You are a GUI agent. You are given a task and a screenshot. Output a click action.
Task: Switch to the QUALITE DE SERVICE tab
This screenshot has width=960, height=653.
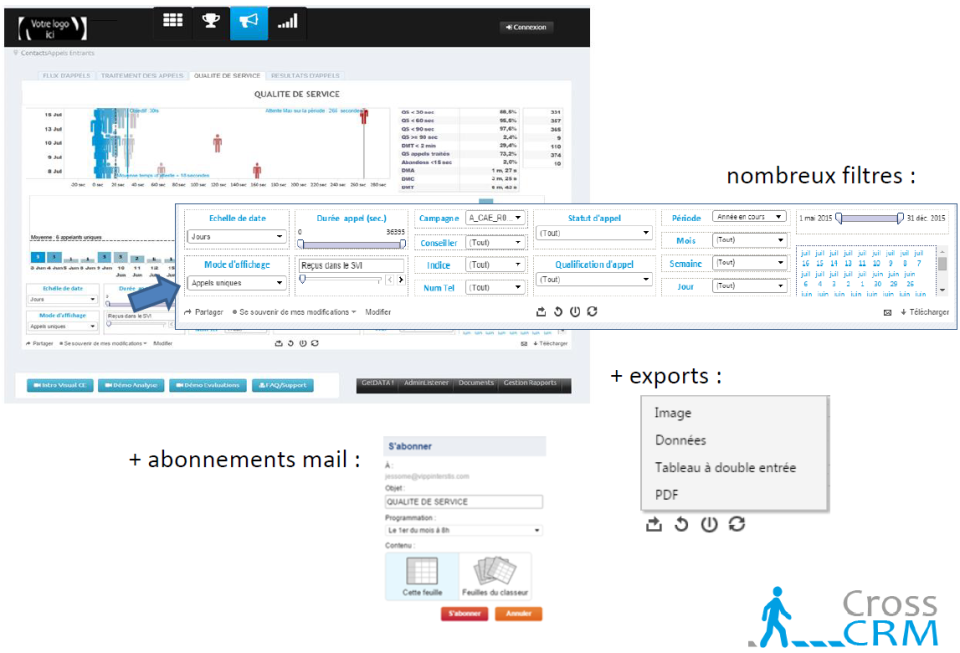pos(226,74)
